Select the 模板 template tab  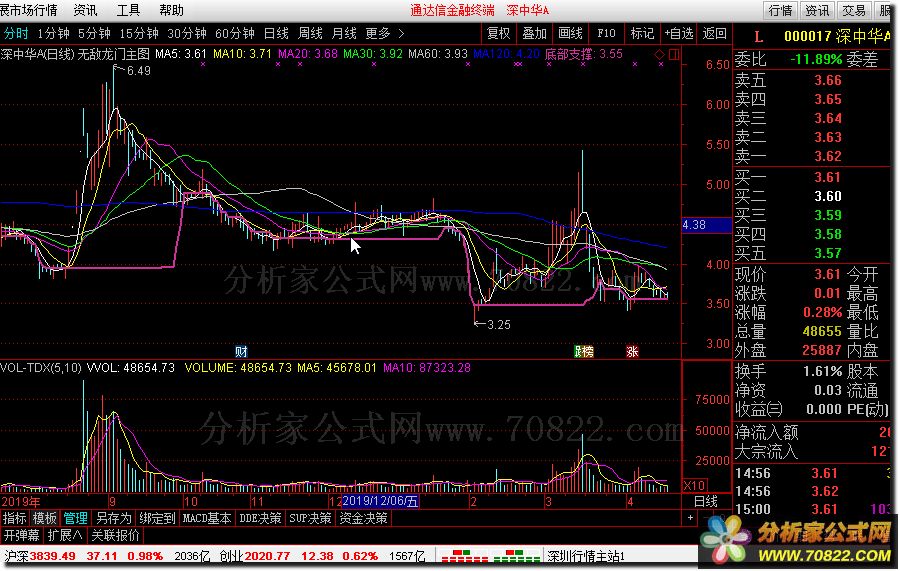point(44,518)
